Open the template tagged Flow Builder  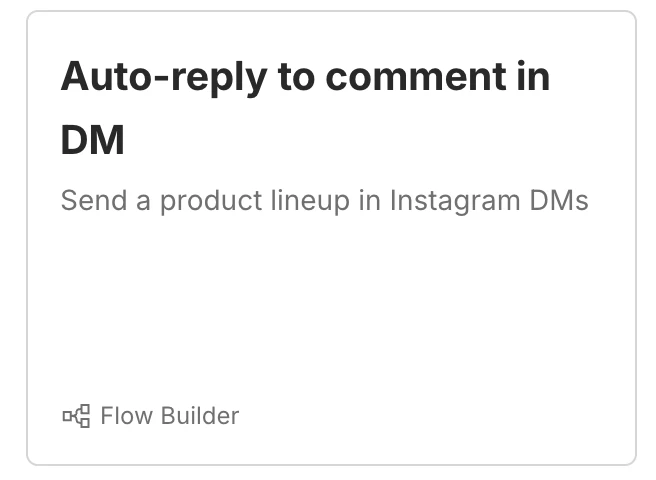(x=331, y=238)
